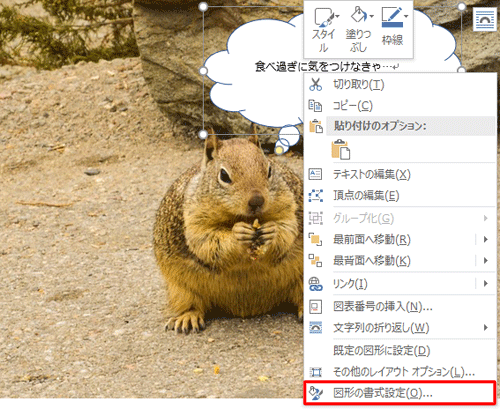Image resolution: width=500 pixels, height=409 pixels.
Task: Click the paste option clipboard button
Action: tap(341, 149)
